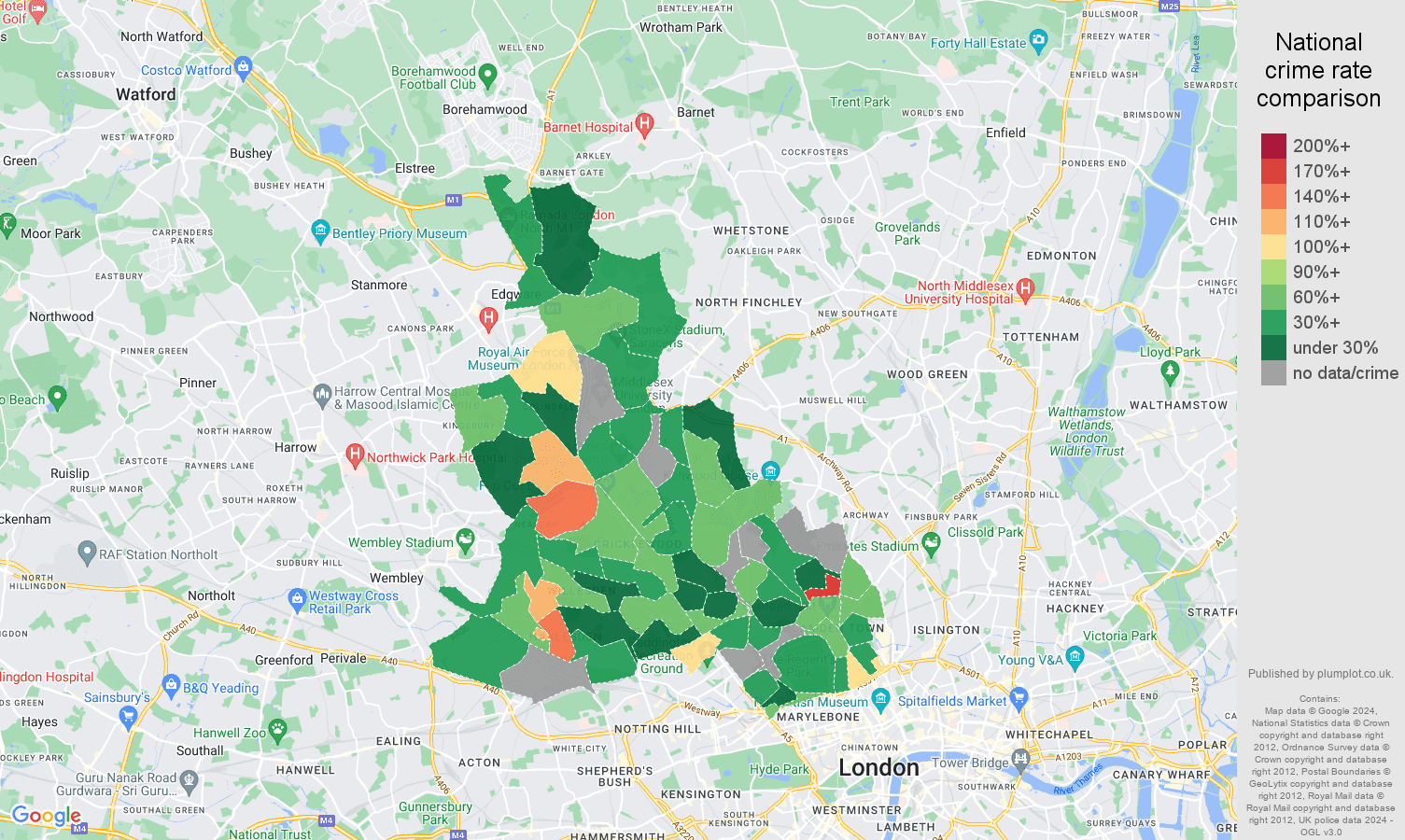Click the Watford town label
The width and height of the screenshot is (1405, 840).
coord(146,94)
